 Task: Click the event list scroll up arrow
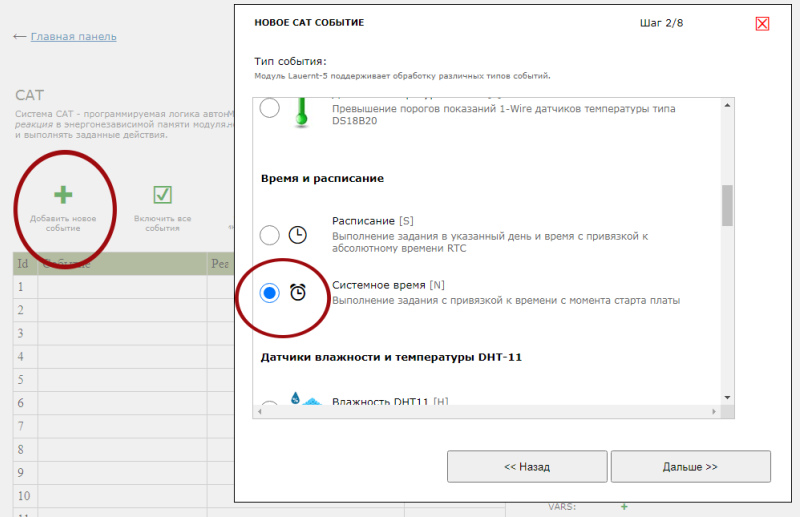[727, 105]
